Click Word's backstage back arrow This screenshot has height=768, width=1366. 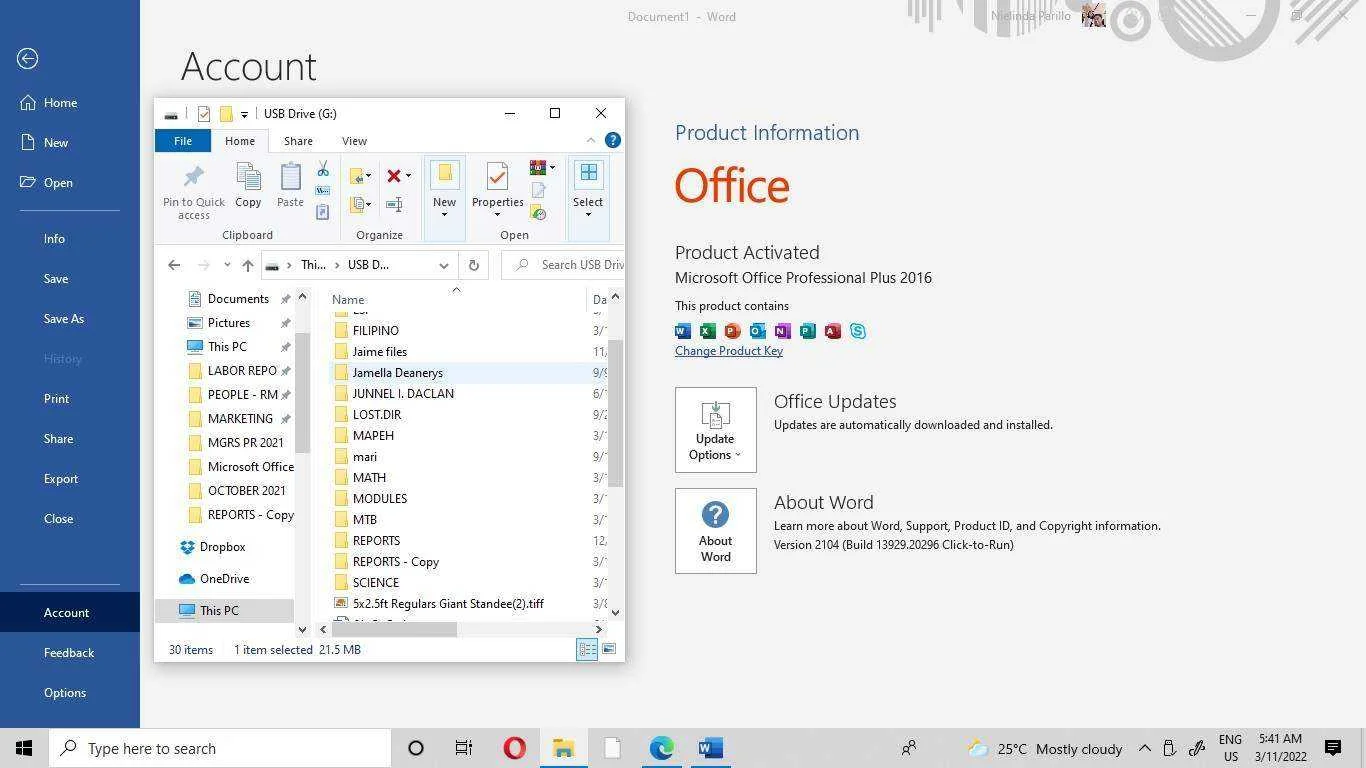pos(28,59)
